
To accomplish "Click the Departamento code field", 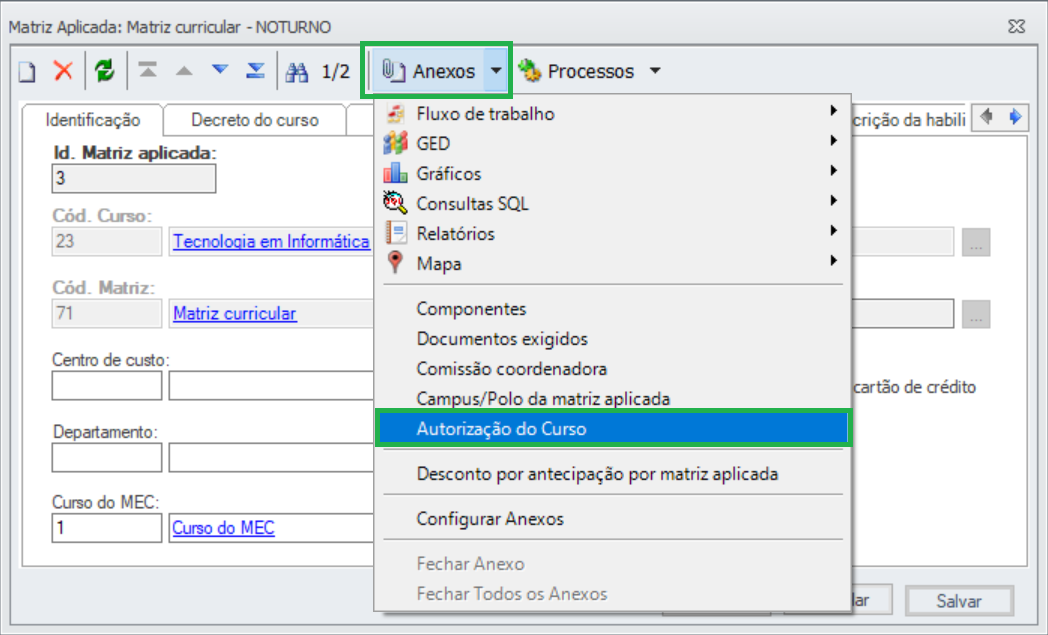I will pos(107,458).
